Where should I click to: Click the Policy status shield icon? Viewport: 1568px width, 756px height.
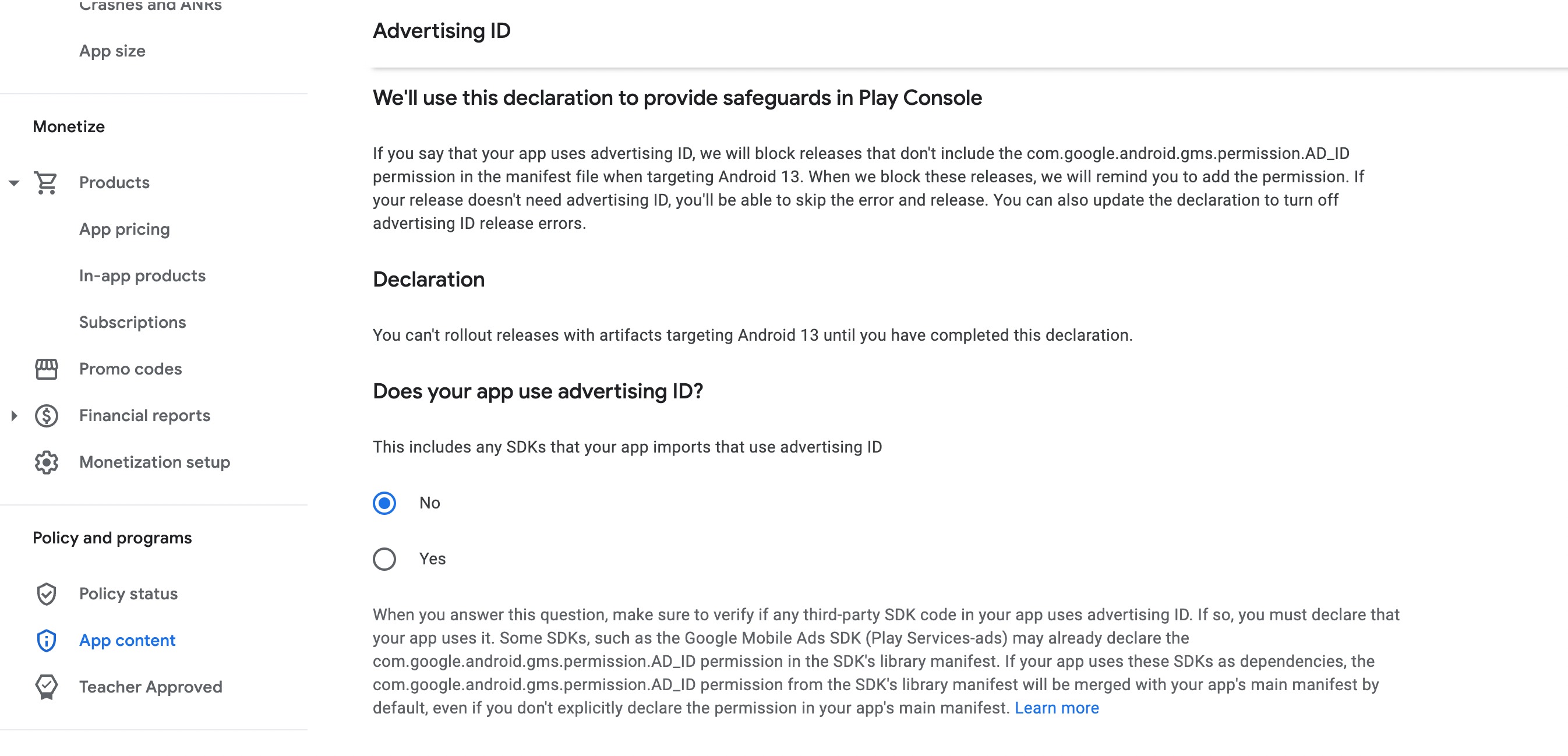(x=46, y=594)
